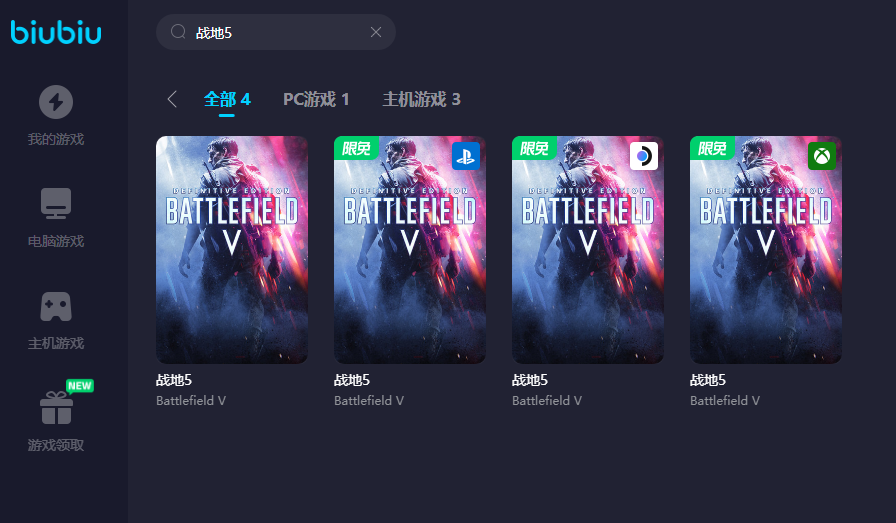Viewport: 896px width, 523px height.
Task: Open the PC games monitor icon
Action: 56,203
